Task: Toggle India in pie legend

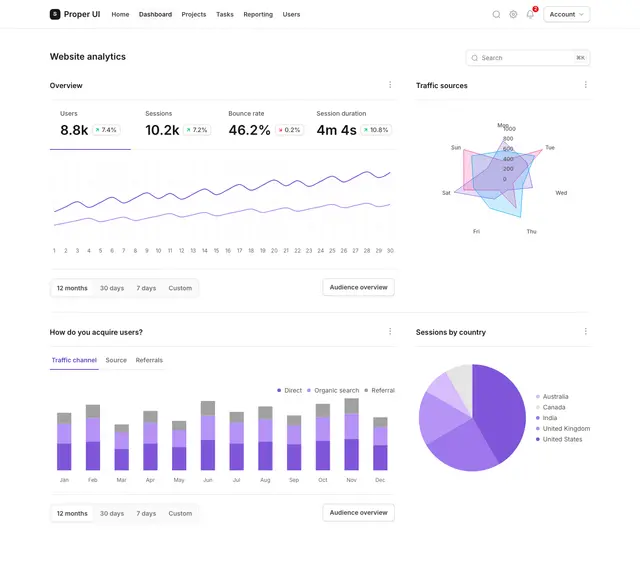Action: point(547,418)
